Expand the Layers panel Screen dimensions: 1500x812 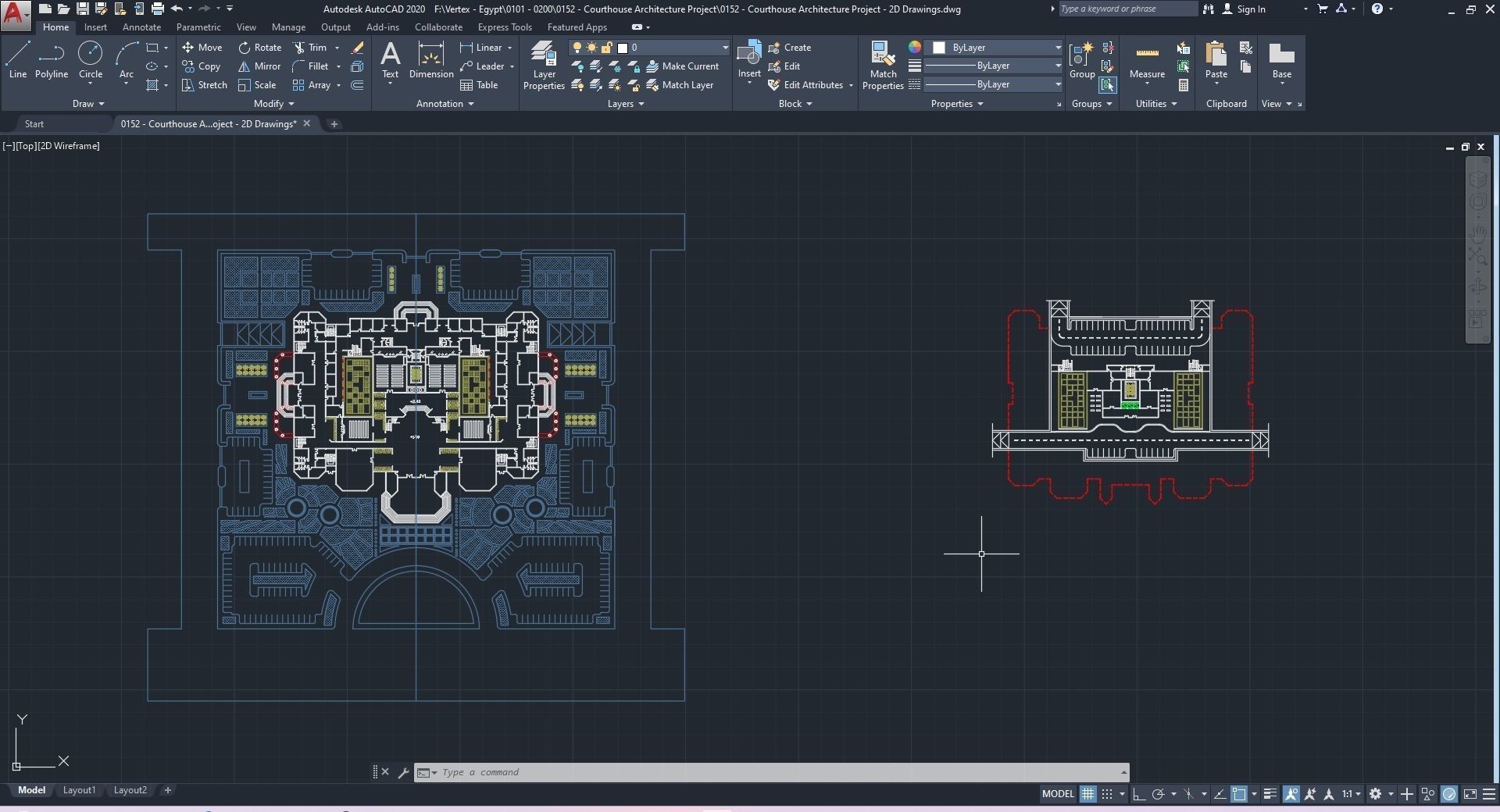[626, 104]
